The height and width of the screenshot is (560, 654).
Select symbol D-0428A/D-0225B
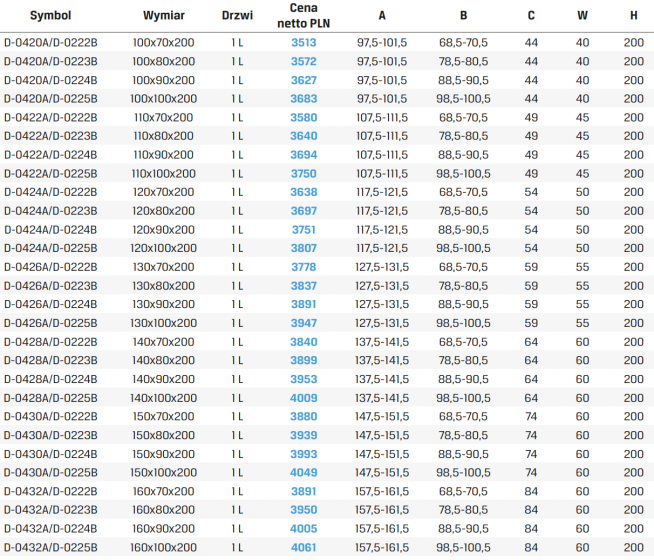point(50,398)
